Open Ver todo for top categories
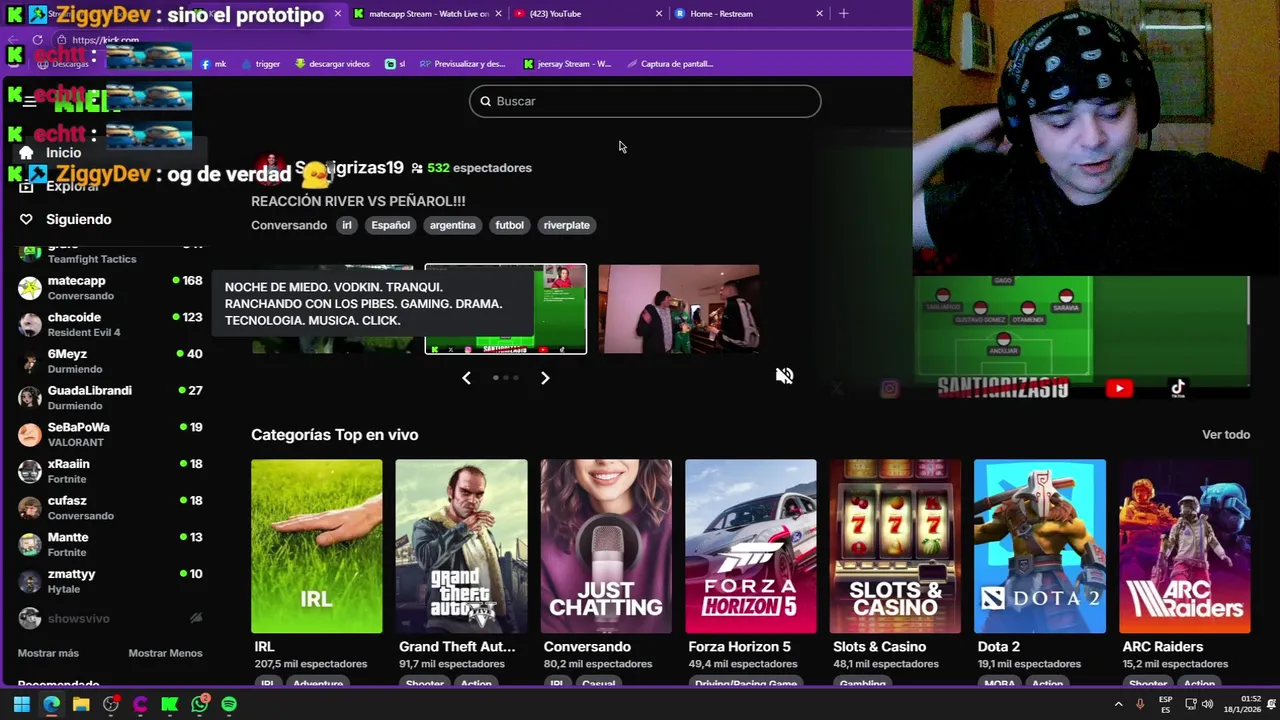 point(1226,435)
